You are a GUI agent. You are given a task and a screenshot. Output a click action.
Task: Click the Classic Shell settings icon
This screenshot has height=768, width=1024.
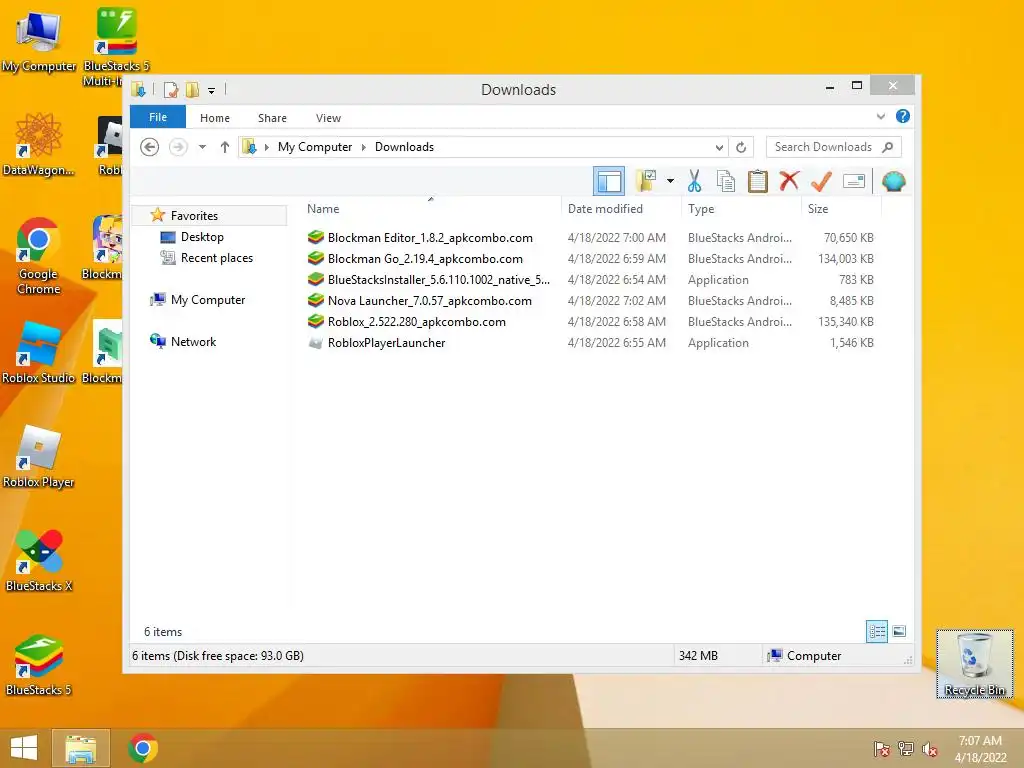[893, 181]
